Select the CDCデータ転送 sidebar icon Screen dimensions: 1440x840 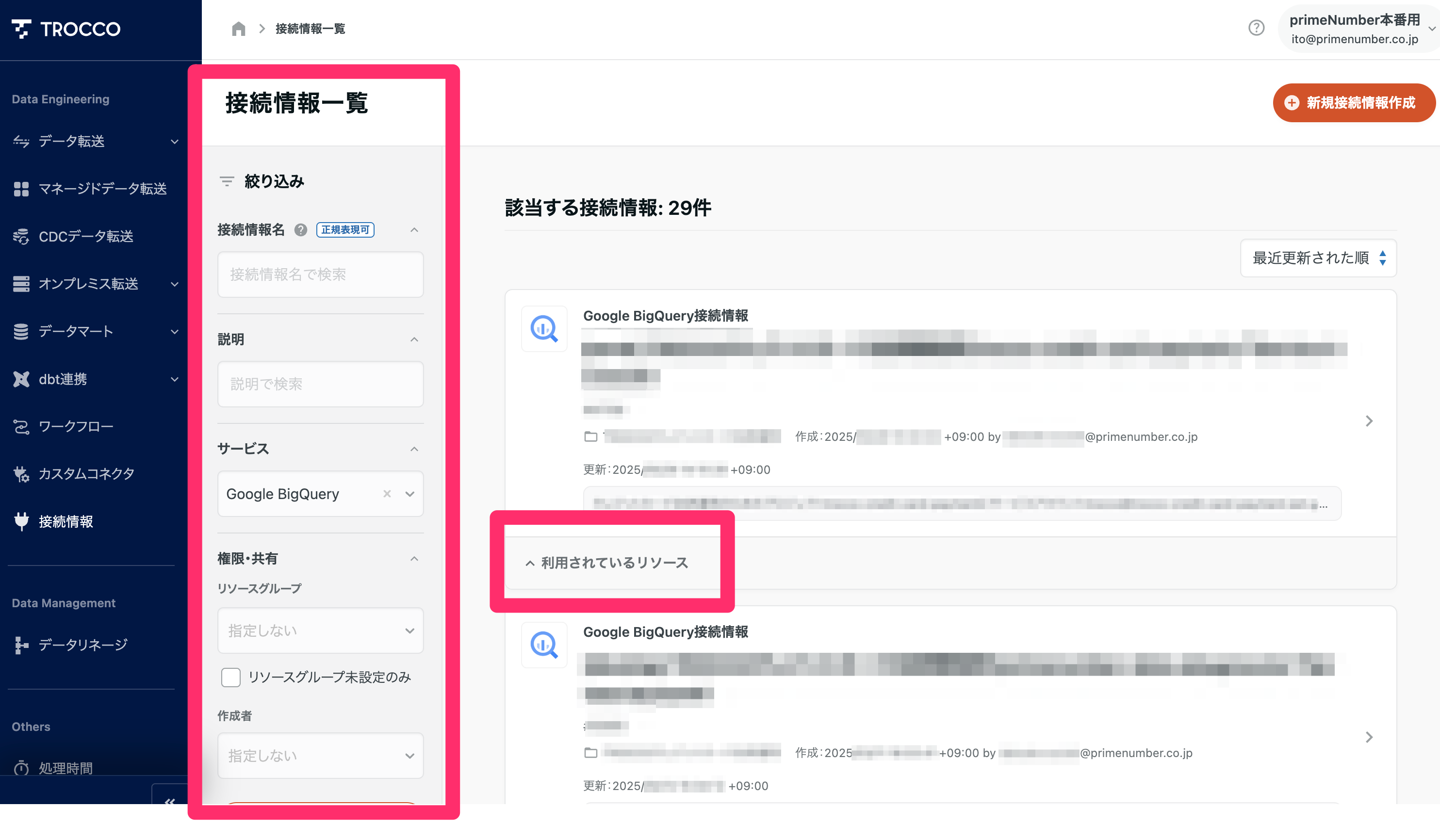click(21, 236)
